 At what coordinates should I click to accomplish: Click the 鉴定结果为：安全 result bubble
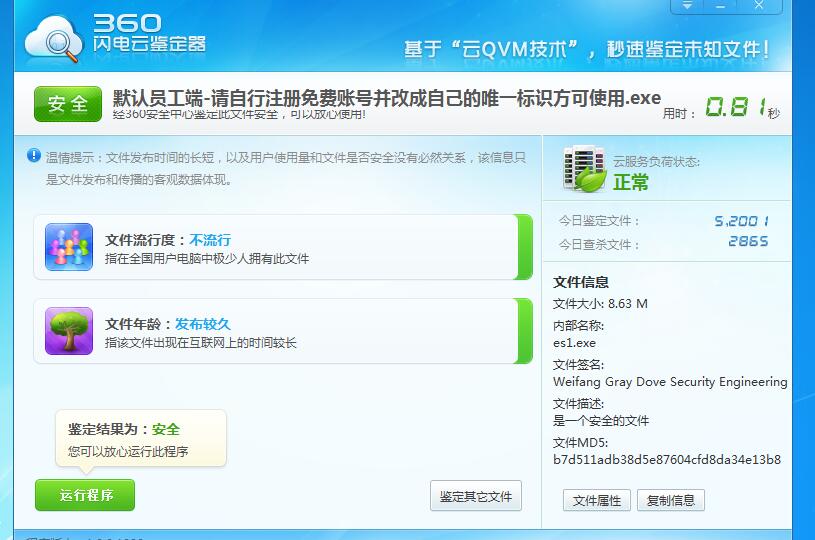coord(141,438)
